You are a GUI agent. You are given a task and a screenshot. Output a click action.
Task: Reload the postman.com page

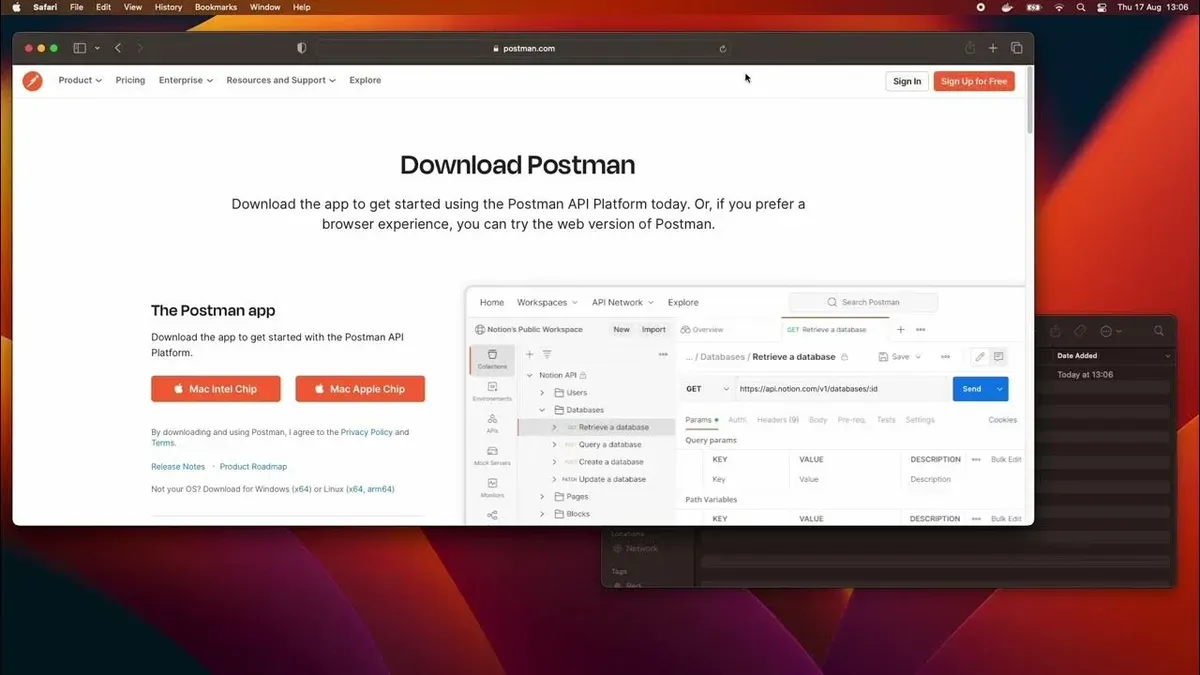pyautogui.click(x=722, y=48)
